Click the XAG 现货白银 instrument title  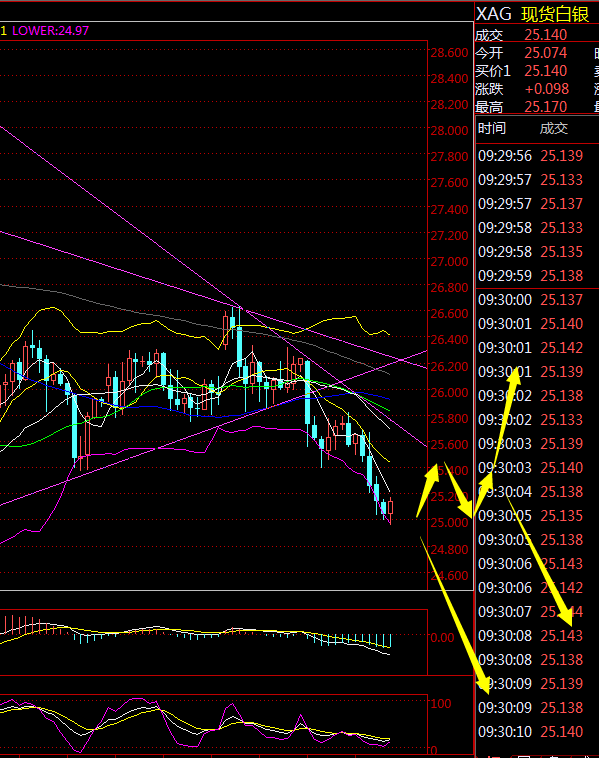(x=532, y=14)
